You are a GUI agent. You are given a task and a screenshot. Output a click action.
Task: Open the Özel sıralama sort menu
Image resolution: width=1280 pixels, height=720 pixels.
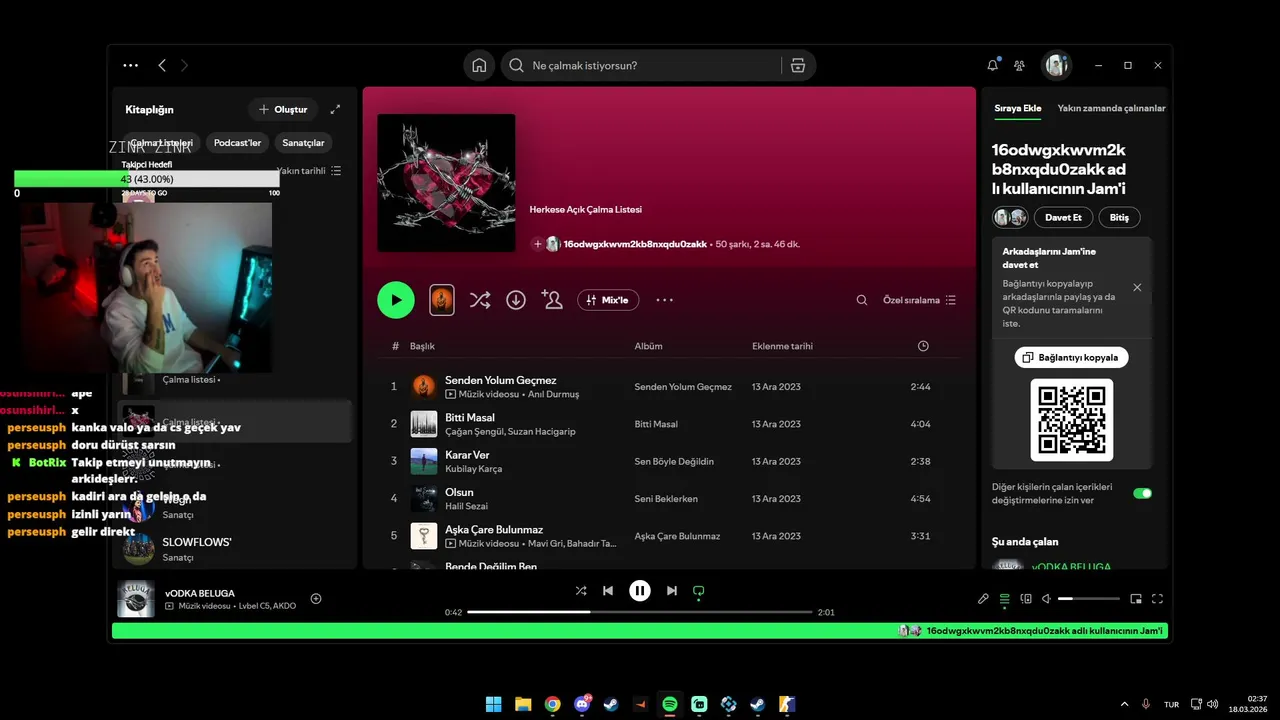coord(919,300)
